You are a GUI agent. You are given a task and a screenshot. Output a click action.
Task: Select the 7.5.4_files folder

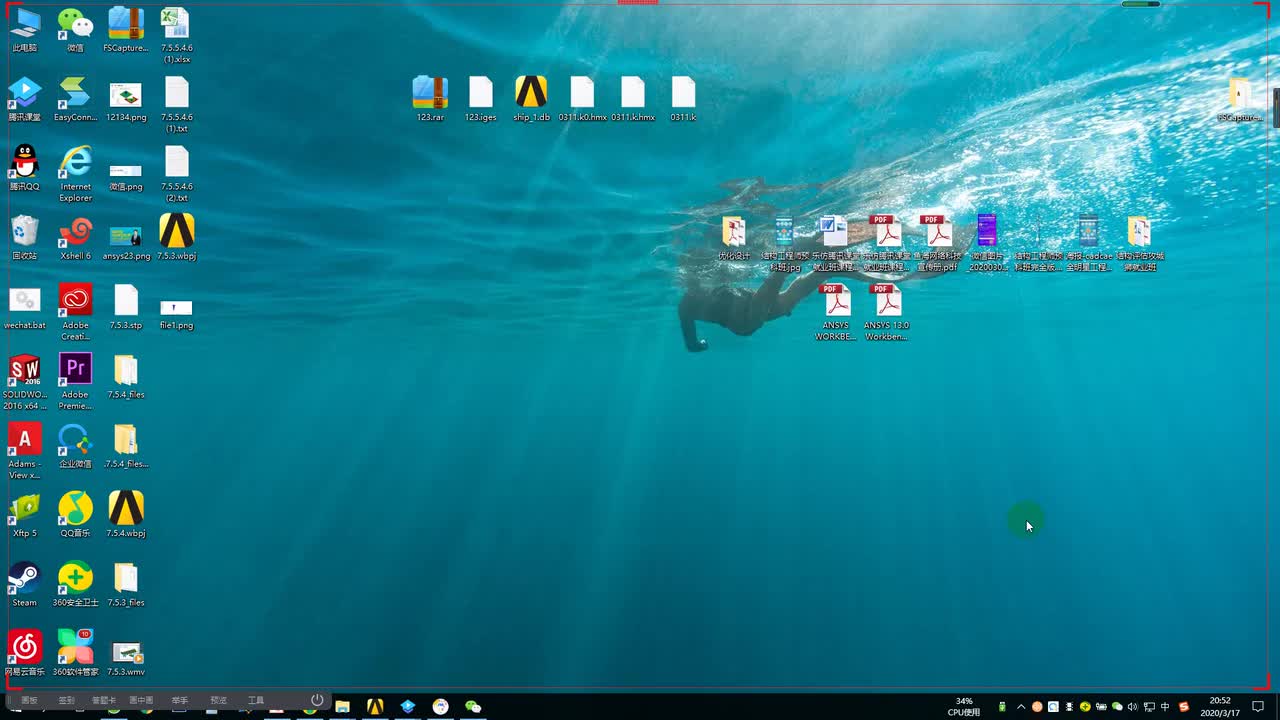click(x=126, y=376)
